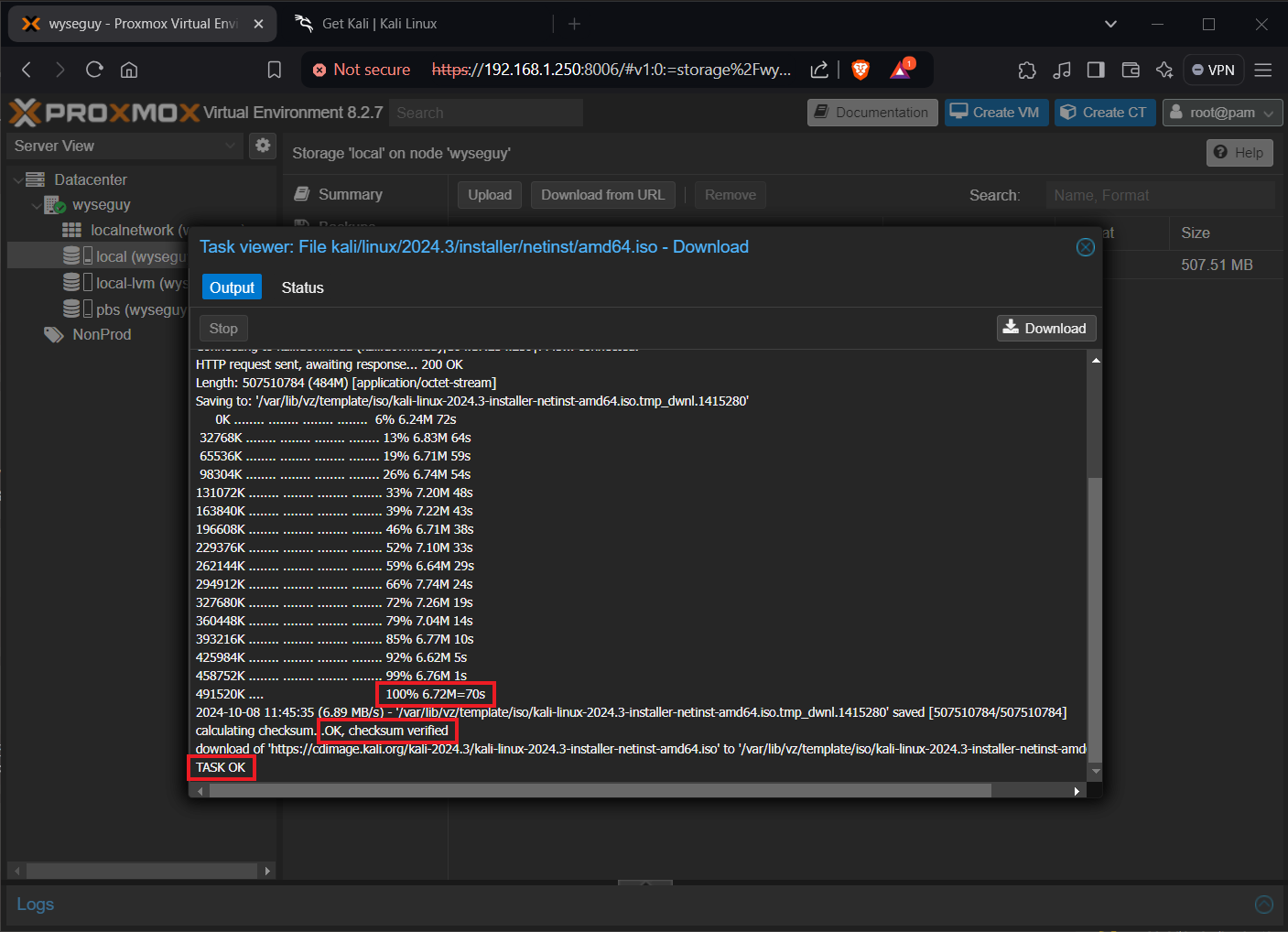The height and width of the screenshot is (932, 1288).
Task: Click the tree panel scroll right arrow
Action: 267,871
